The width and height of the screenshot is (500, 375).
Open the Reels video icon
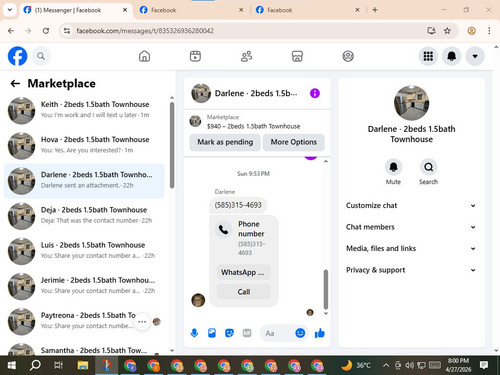(x=195, y=56)
